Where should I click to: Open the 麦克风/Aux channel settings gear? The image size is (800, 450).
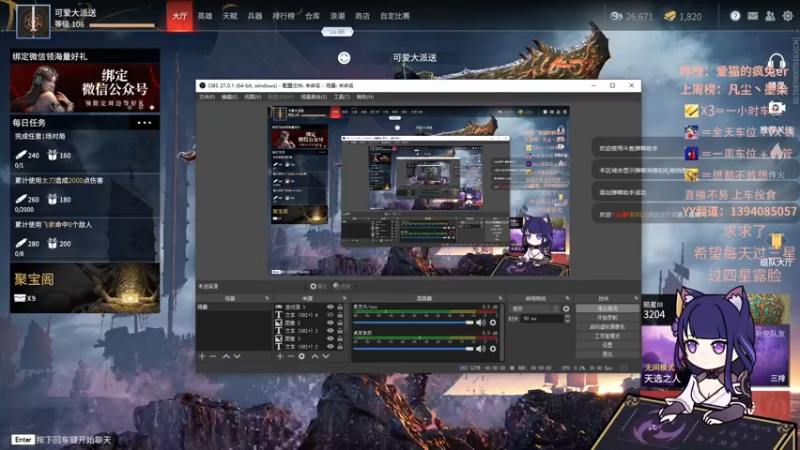point(493,322)
